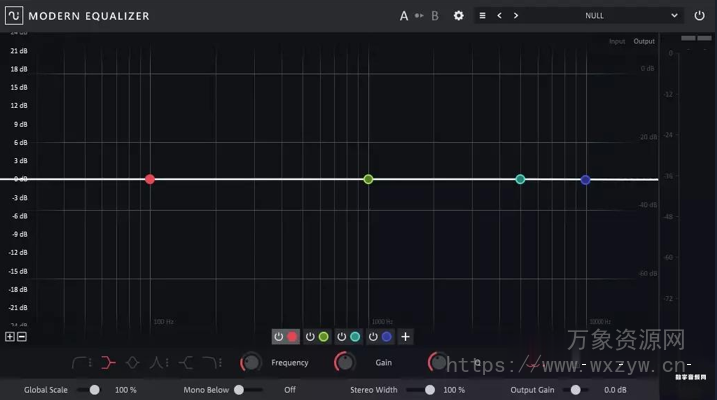Viewport: 717px width, 400px height.
Task: Click the Frequency knob
Action: click(x=251, y=363)
